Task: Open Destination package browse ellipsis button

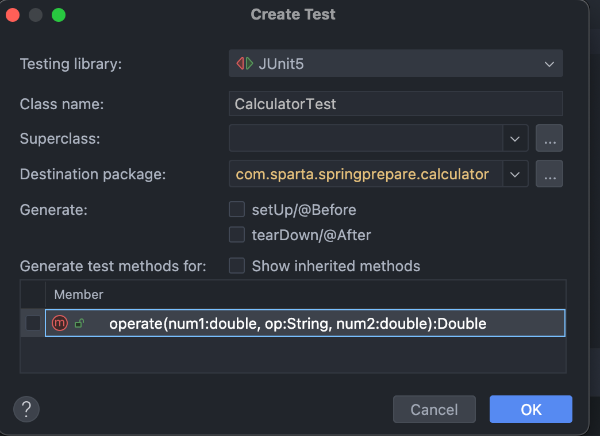Action: tap(549, 174)
